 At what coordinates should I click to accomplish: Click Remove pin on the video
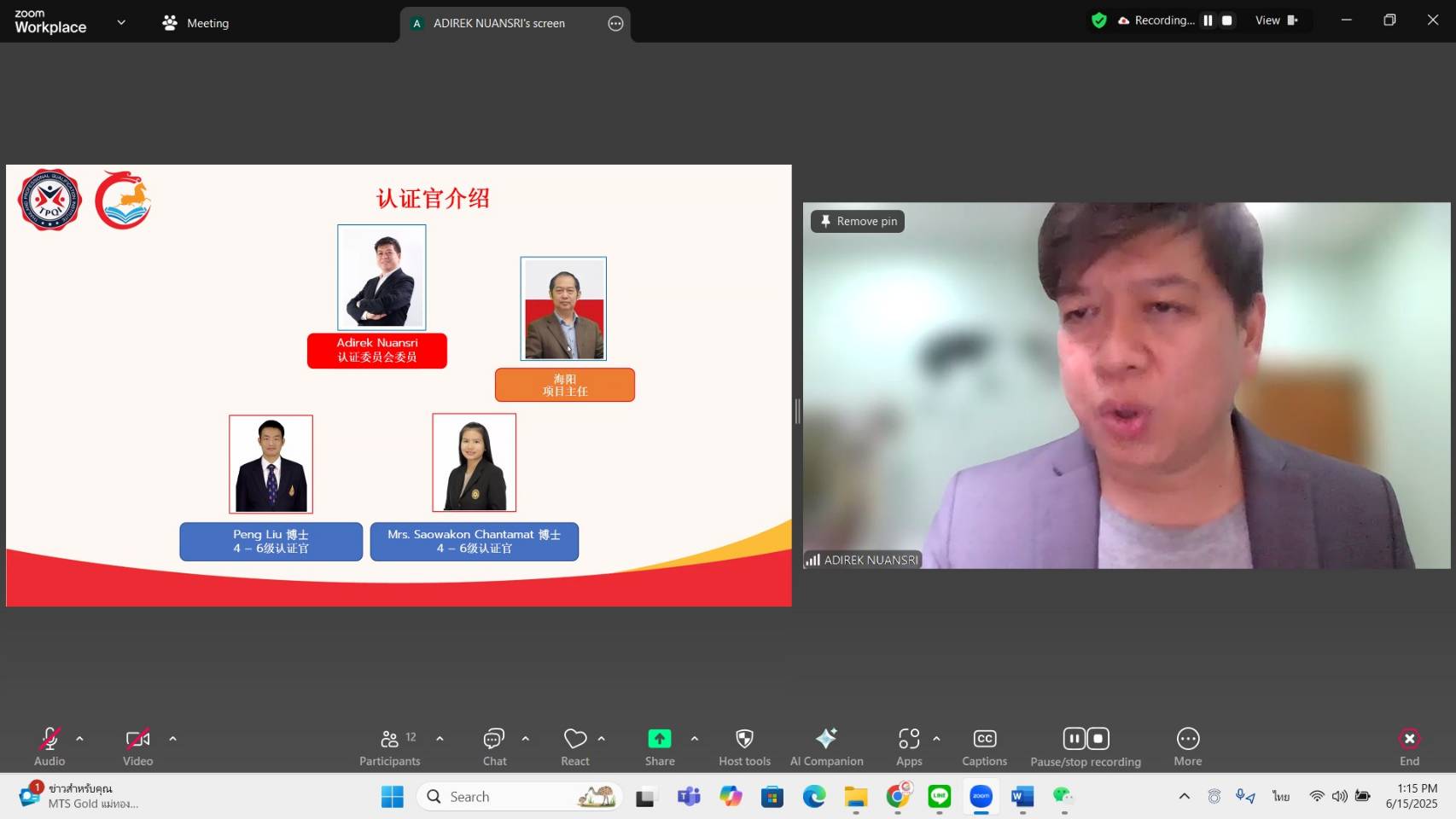(x=858, y=221)
